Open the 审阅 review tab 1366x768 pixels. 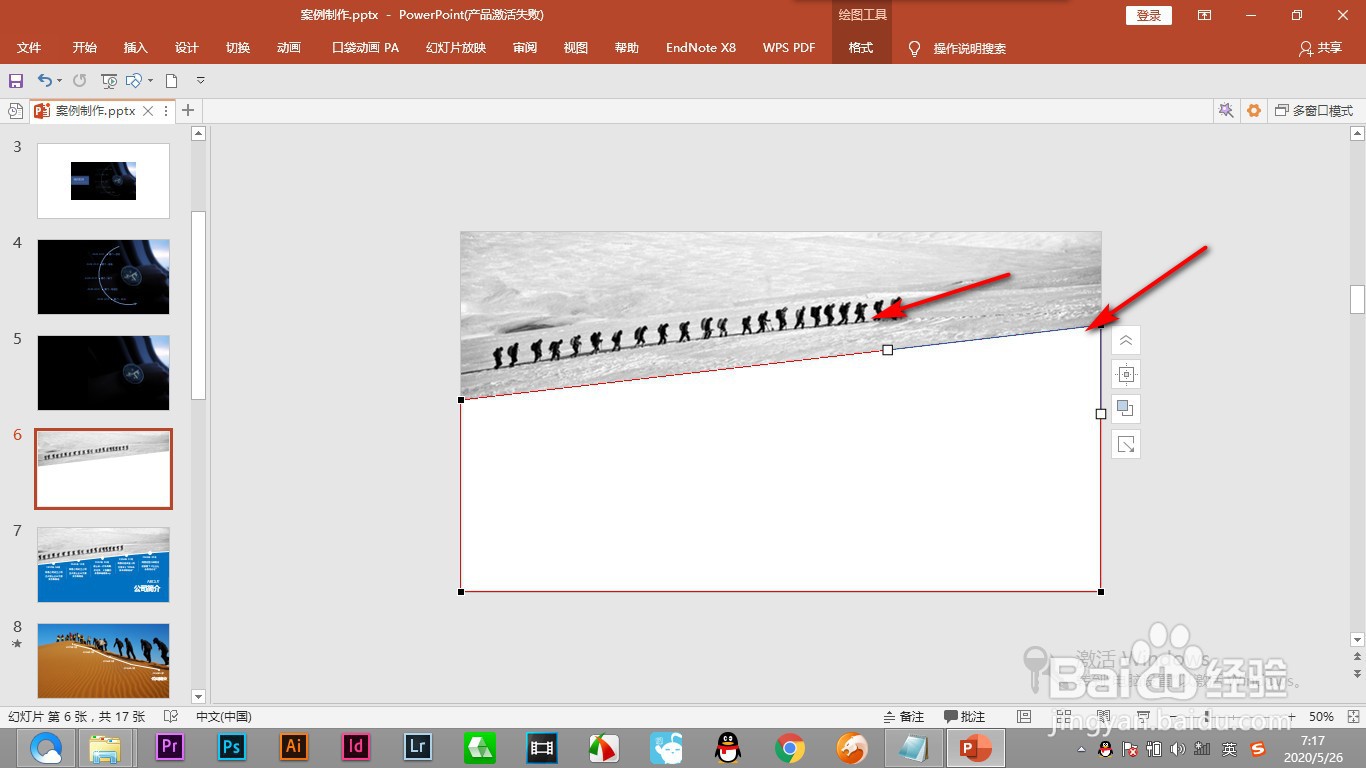click(525, 48)
